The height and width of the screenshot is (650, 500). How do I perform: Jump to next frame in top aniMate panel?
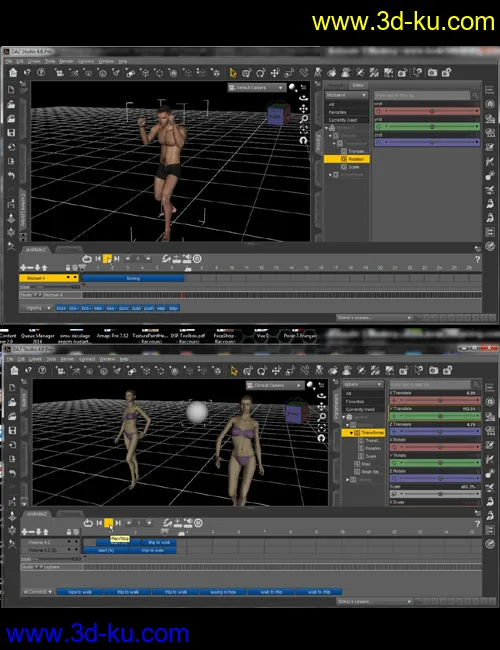pyautogui.click(x=117, y=259)
